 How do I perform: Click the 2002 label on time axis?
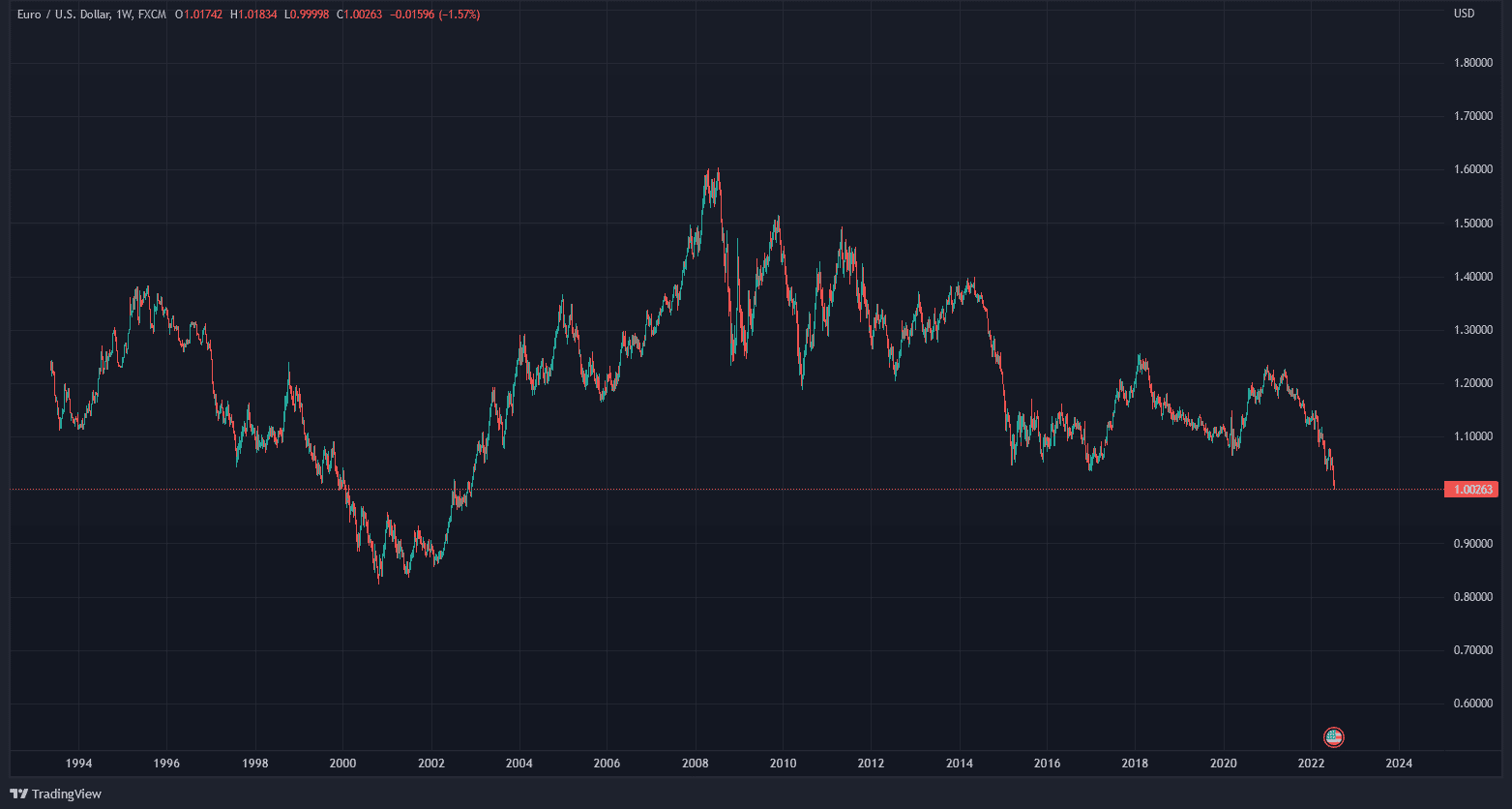[430, 764]
